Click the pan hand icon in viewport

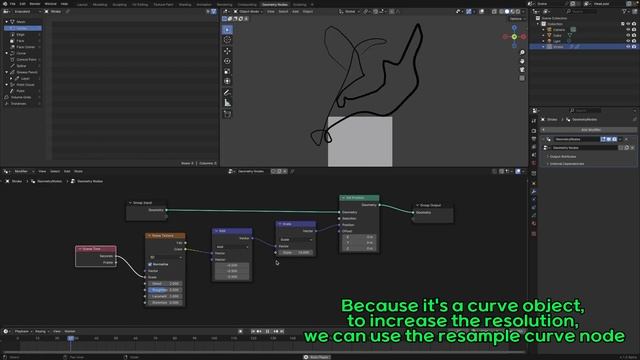coord(522,61)
